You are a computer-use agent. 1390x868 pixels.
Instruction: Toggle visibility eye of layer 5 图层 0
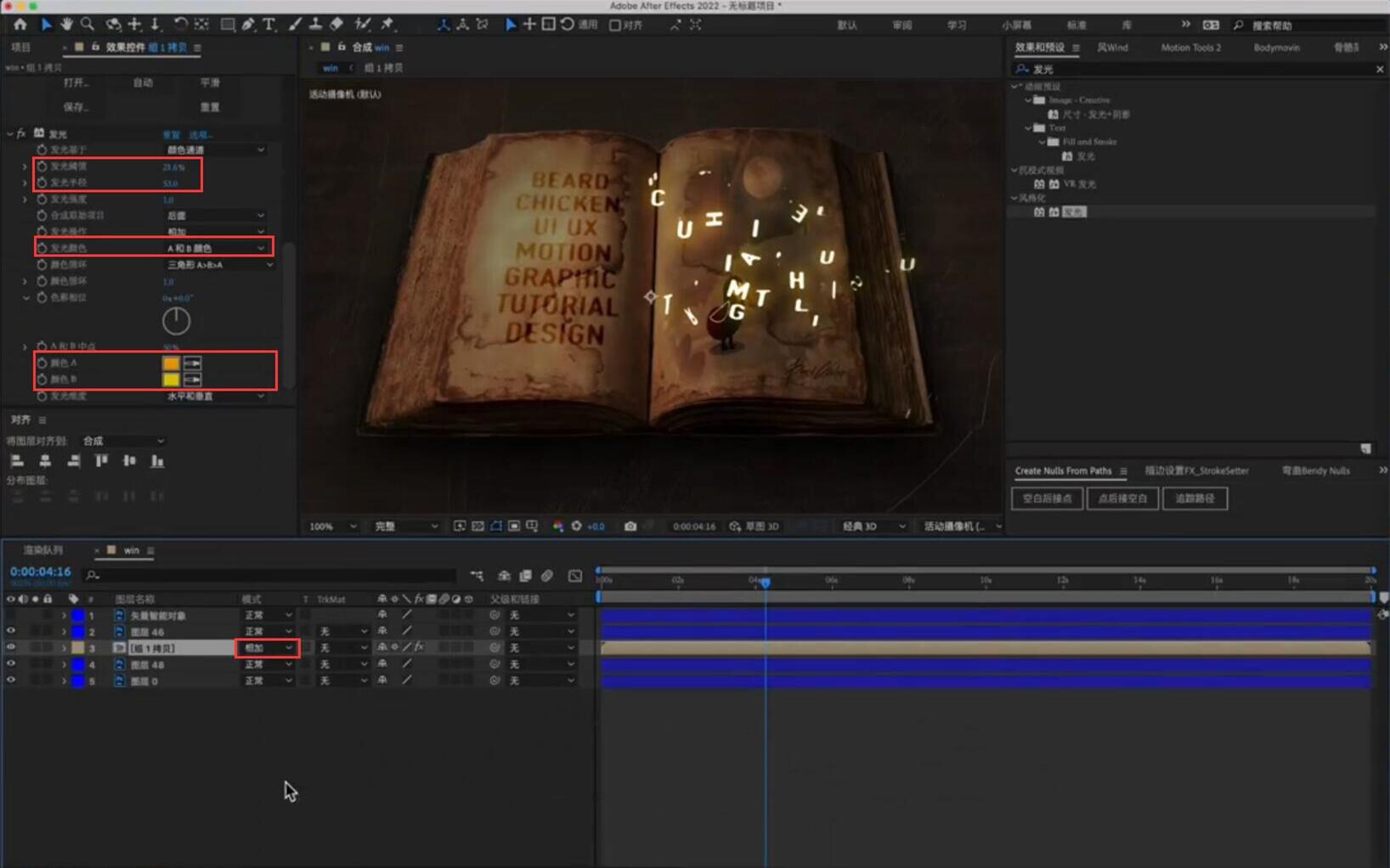coord(11,680)
